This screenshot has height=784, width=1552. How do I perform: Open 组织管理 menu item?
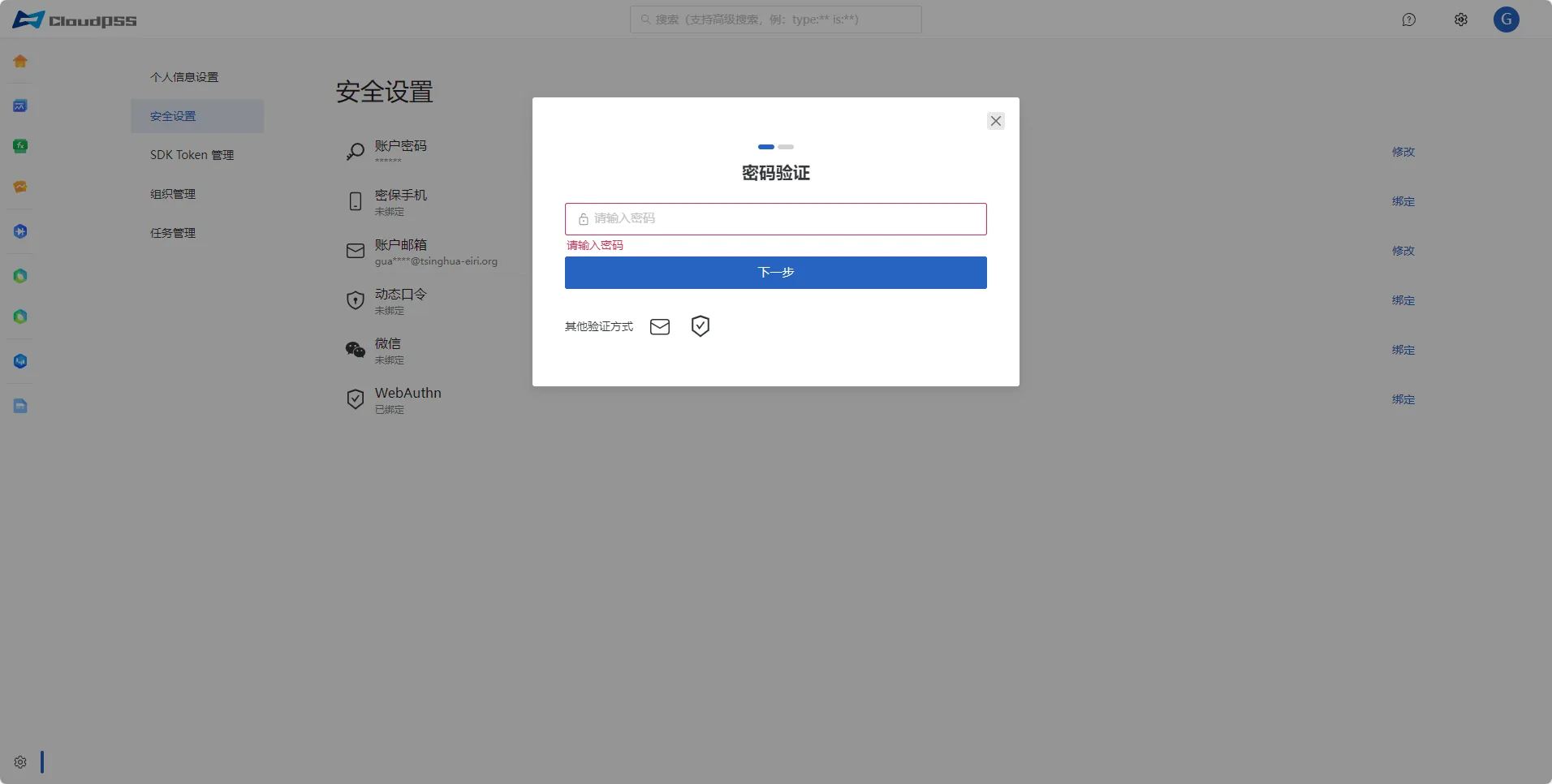click(173, 194)
